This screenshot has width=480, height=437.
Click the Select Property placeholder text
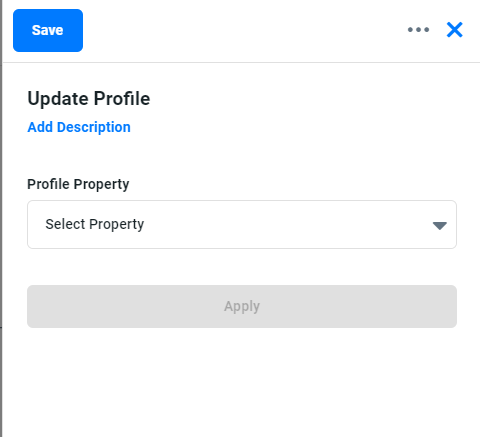[x=95, y=224]
